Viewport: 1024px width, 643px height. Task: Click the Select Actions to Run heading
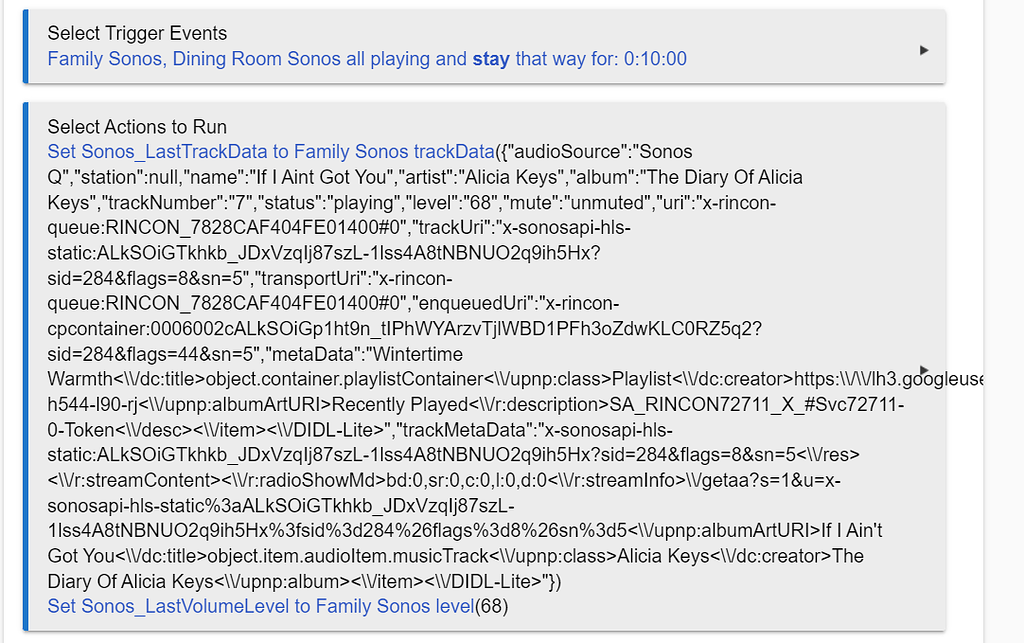[x=137, y=127]
